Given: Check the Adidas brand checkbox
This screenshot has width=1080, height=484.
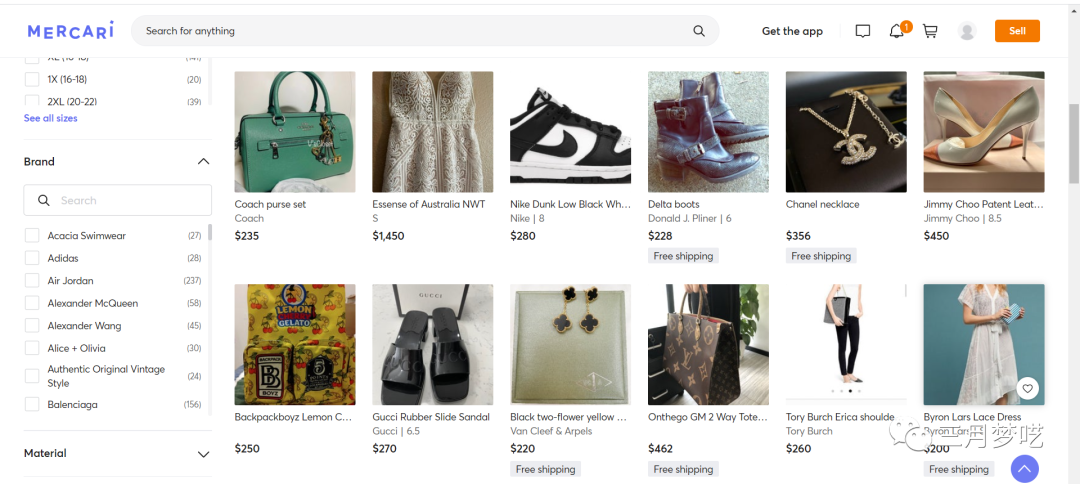Looking at the screenshot, I should click(32, 258).
